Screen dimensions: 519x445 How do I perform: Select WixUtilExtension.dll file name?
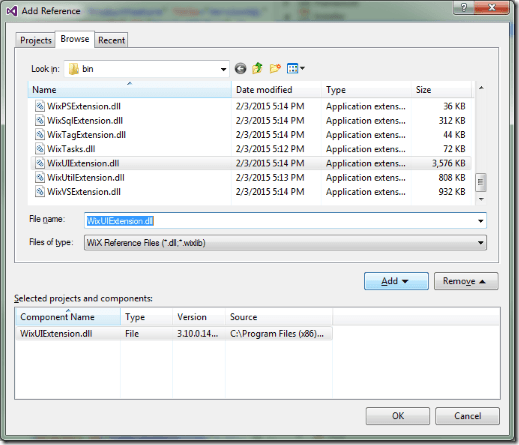[x=86, y=177]
